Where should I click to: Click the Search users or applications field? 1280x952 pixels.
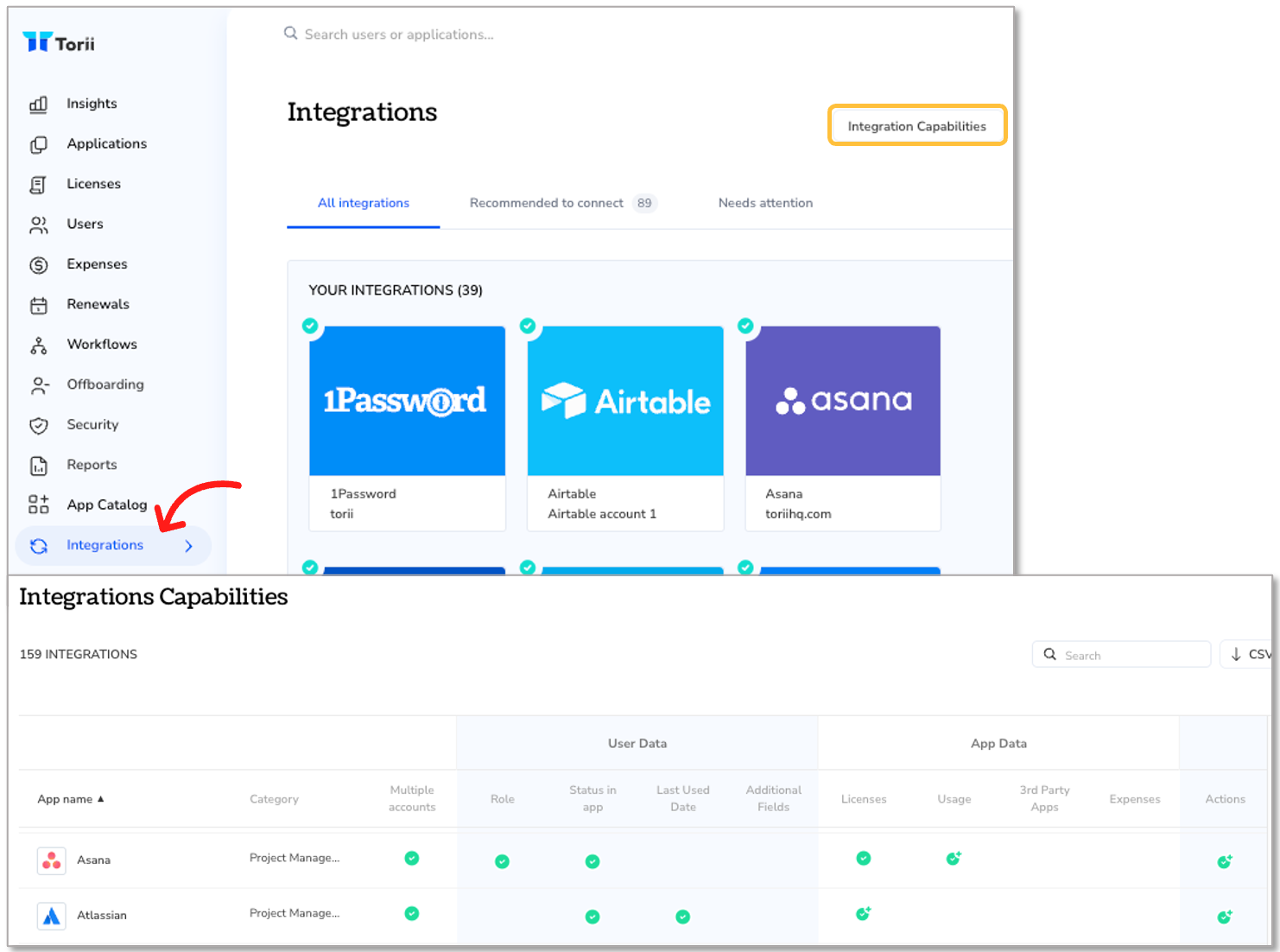coord(399,34)
